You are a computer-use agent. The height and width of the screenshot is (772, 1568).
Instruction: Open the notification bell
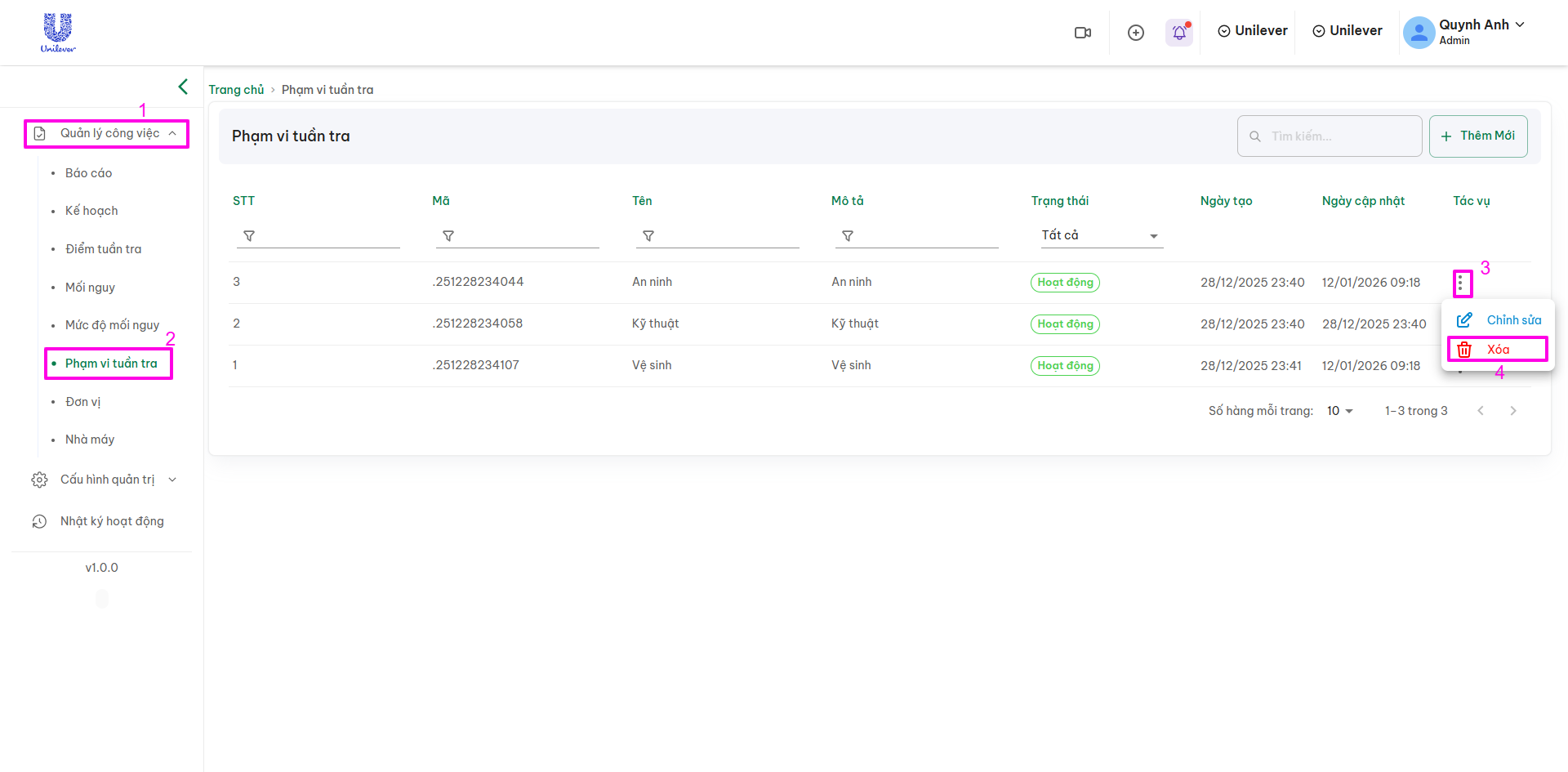point(1178,33)
